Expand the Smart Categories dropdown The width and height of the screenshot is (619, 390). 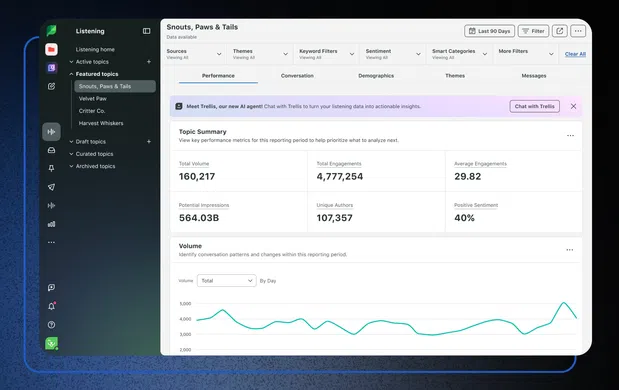pyautogui.click(x=460, y=54)
